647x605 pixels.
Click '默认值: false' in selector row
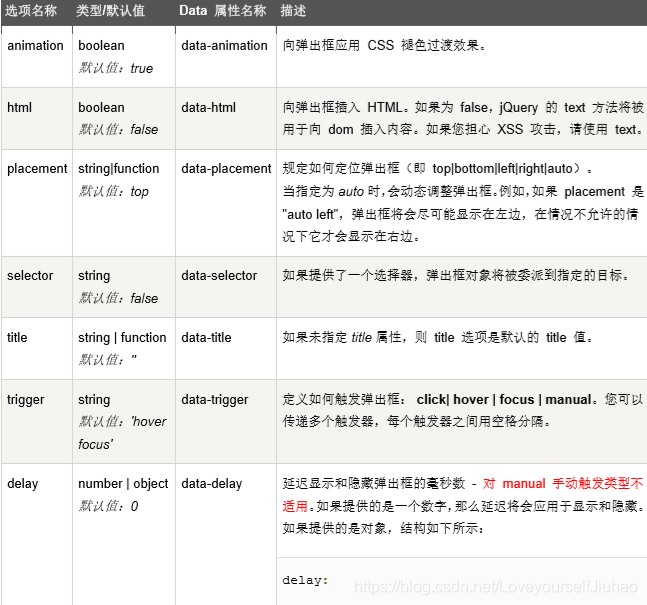pyautogui.click(x=118, y=298)
